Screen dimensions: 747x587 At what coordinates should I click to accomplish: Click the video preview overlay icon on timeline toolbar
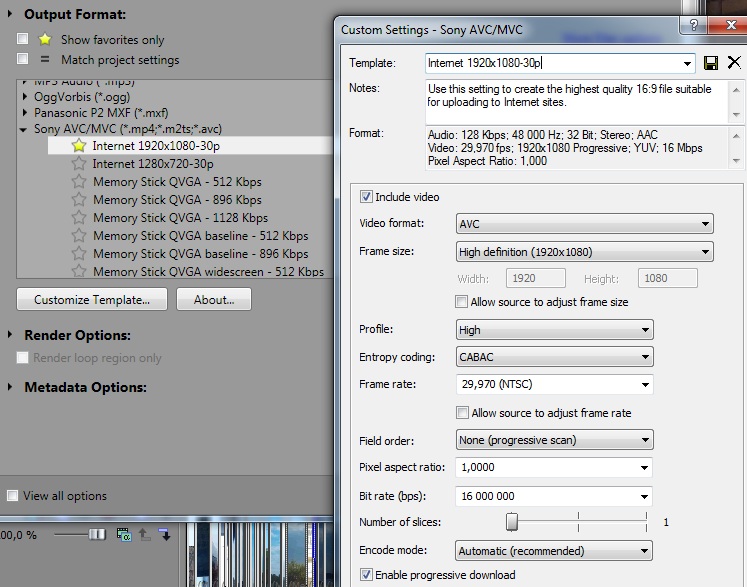point(124,535)
